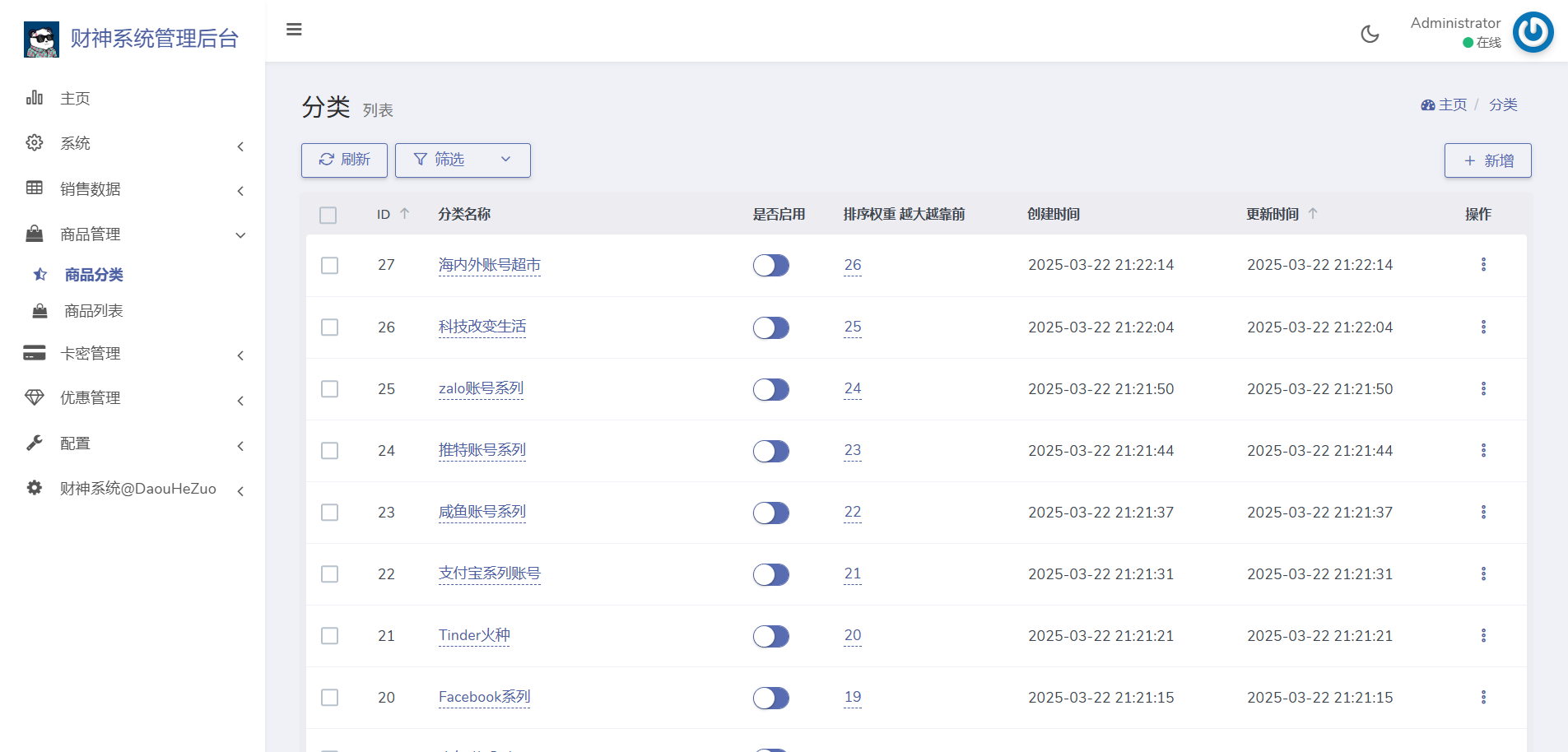Open row actions menu for 海内外账号超市
Screen dimensions: 1568x752
coord(1483,264)
